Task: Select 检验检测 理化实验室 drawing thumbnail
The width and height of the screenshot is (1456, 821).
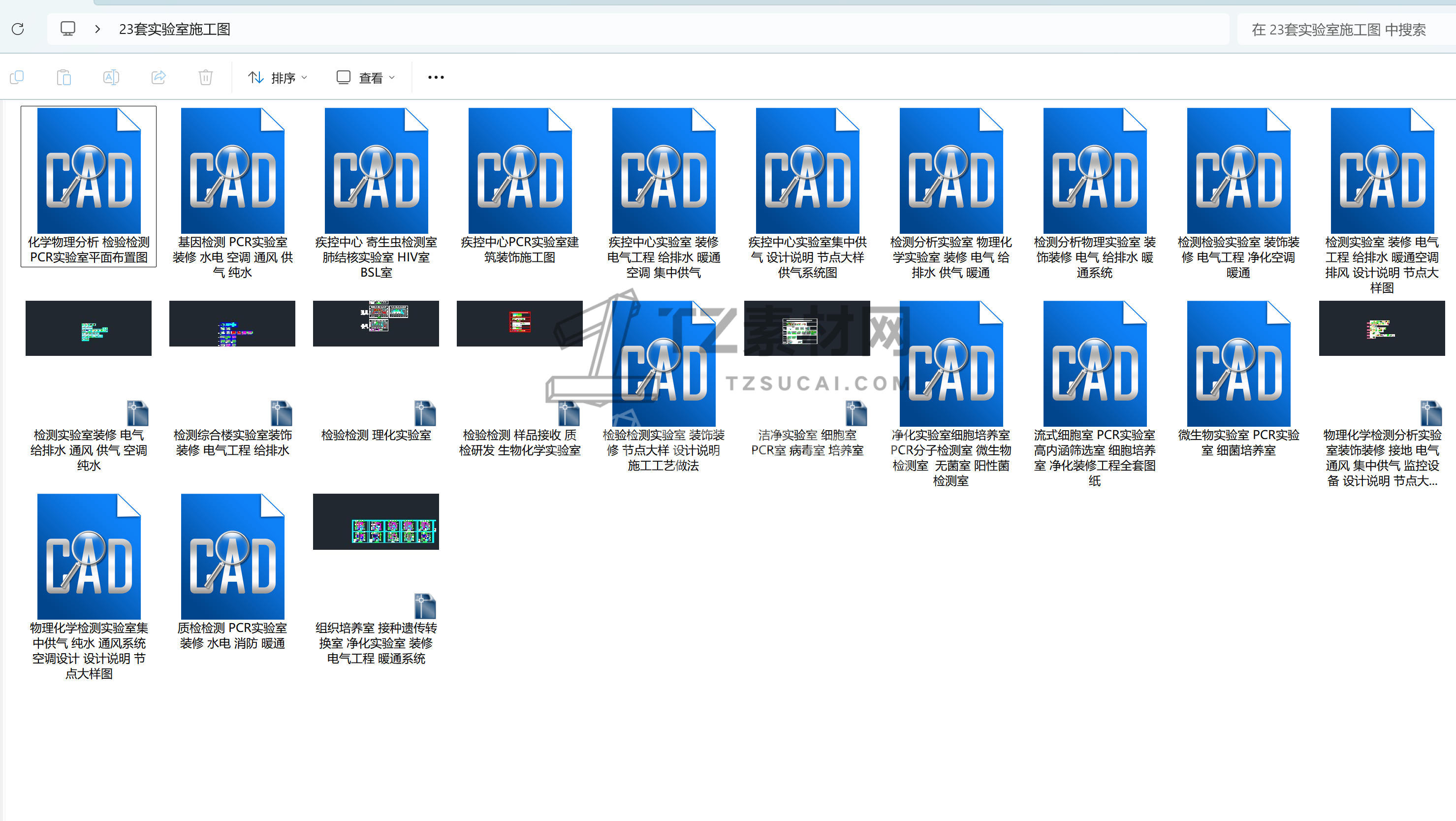Action: coord(376,324)
